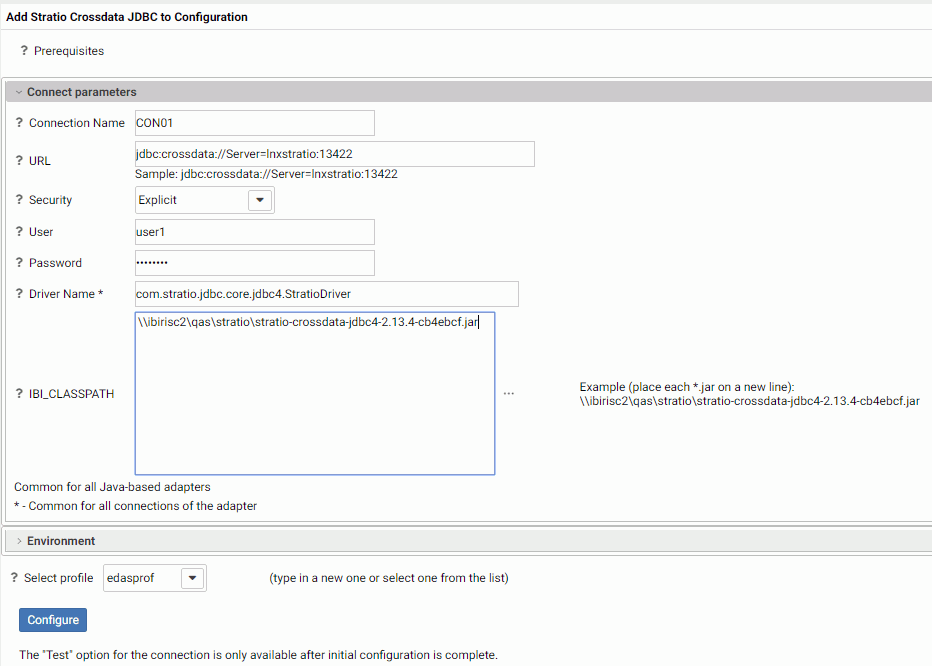Click the URL input field
Screen dimensions: 932x666
[335, 154]
